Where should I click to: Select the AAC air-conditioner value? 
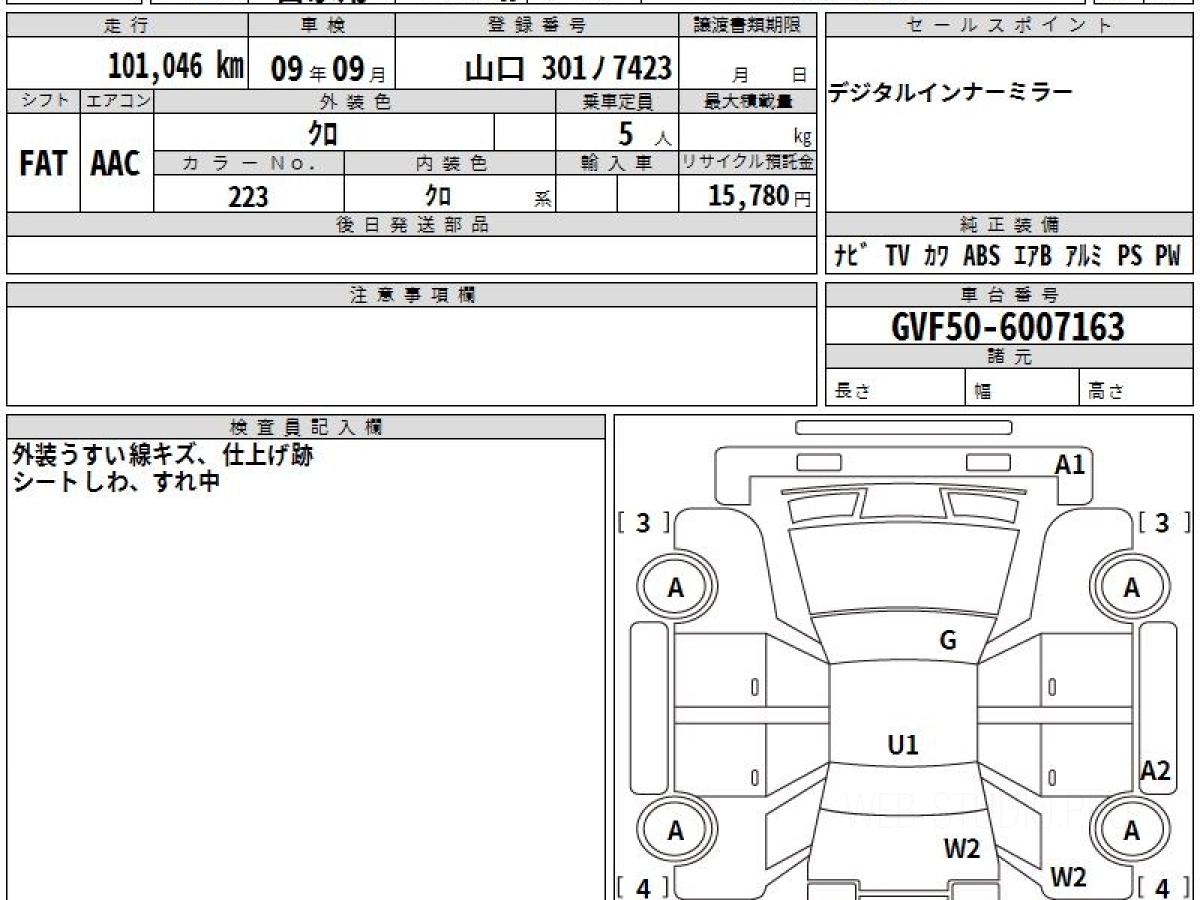tap(116, 164)
